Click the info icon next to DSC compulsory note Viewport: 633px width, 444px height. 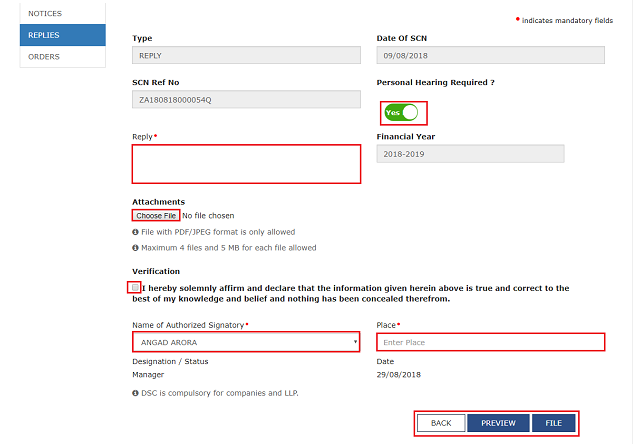coord(135,392)
